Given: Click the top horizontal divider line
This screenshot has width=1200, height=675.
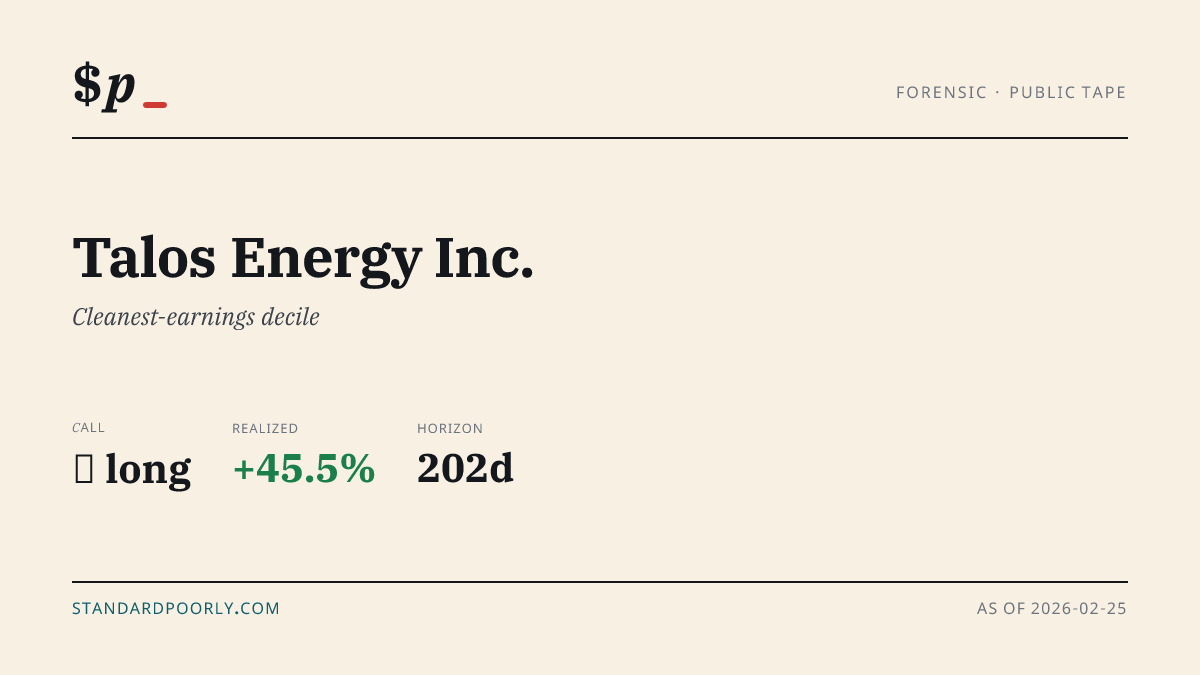Looking at the screenshot, I should click(x=600, y=138).
